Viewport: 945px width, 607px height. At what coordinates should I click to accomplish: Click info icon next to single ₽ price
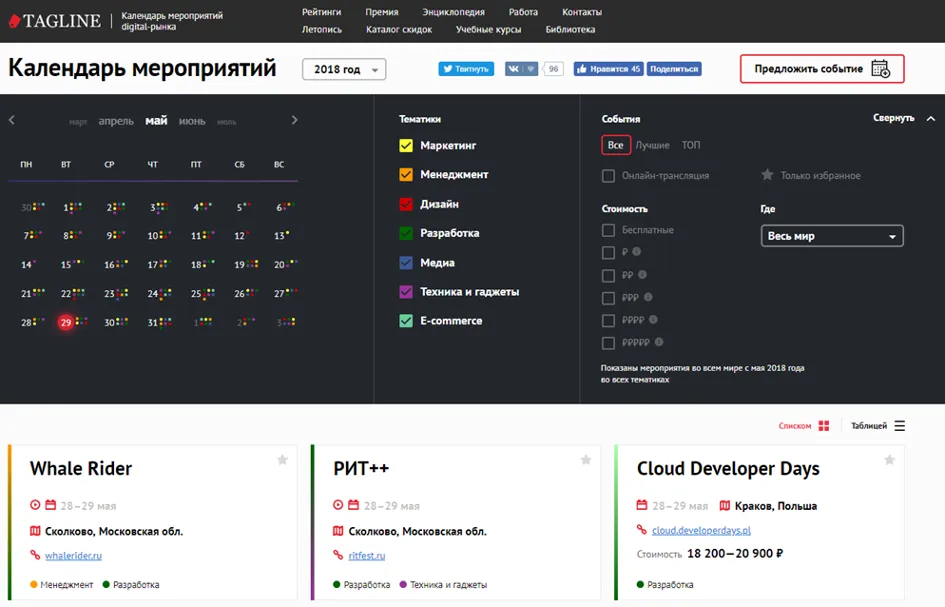click(x=636, y=251)
